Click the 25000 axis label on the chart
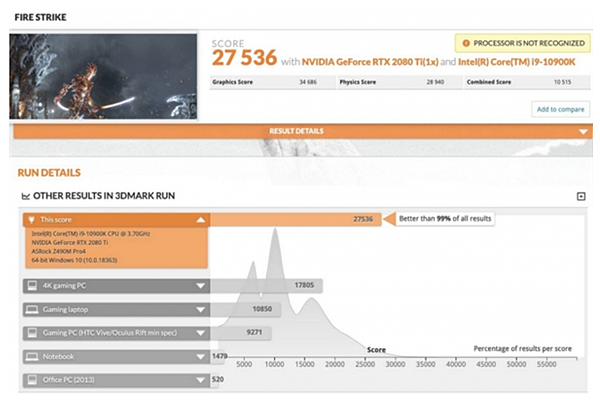 (365, 364)
